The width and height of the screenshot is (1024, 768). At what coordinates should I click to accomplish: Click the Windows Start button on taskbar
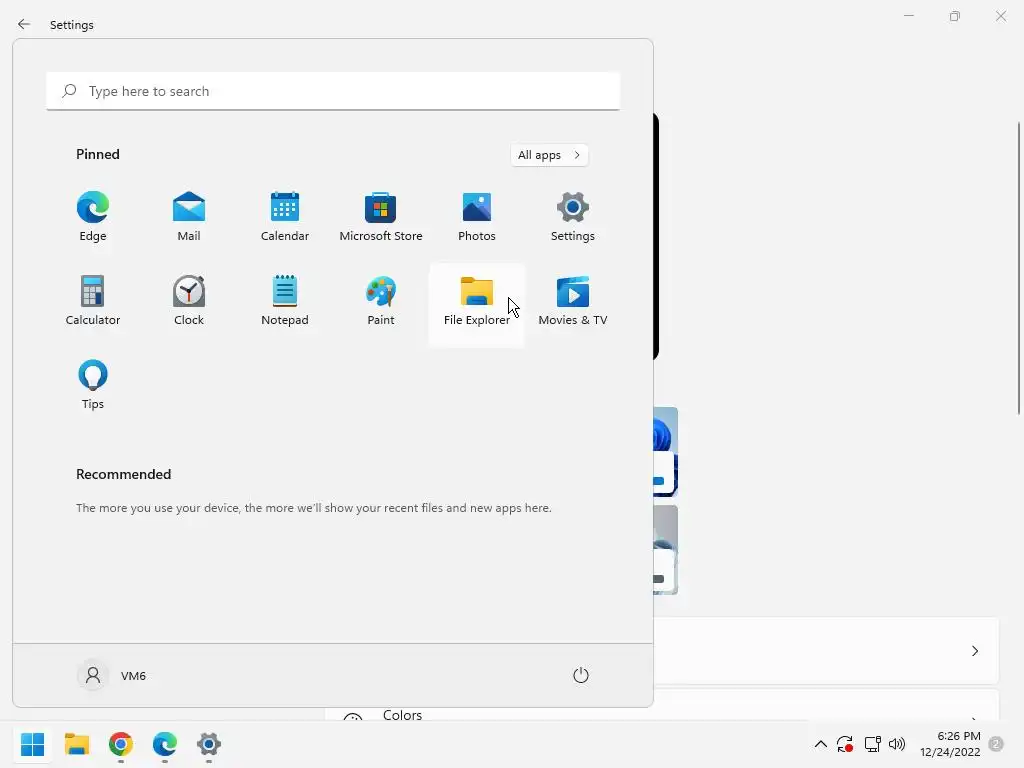(33, 744)
